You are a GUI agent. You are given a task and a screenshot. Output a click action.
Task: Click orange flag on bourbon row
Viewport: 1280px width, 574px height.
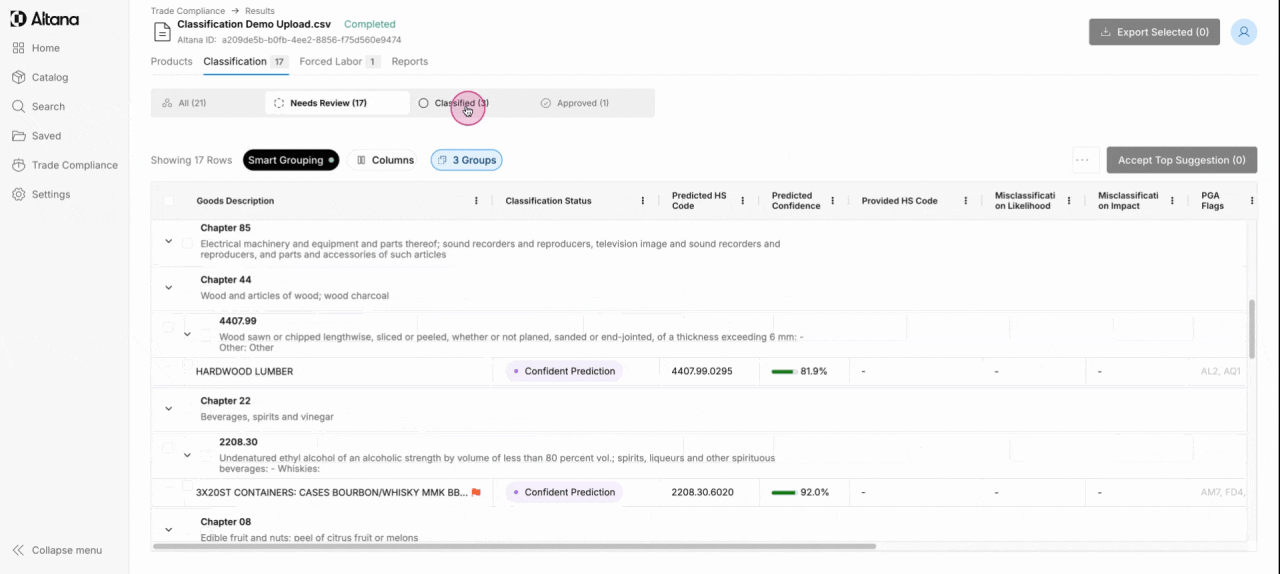click(476, 492)
